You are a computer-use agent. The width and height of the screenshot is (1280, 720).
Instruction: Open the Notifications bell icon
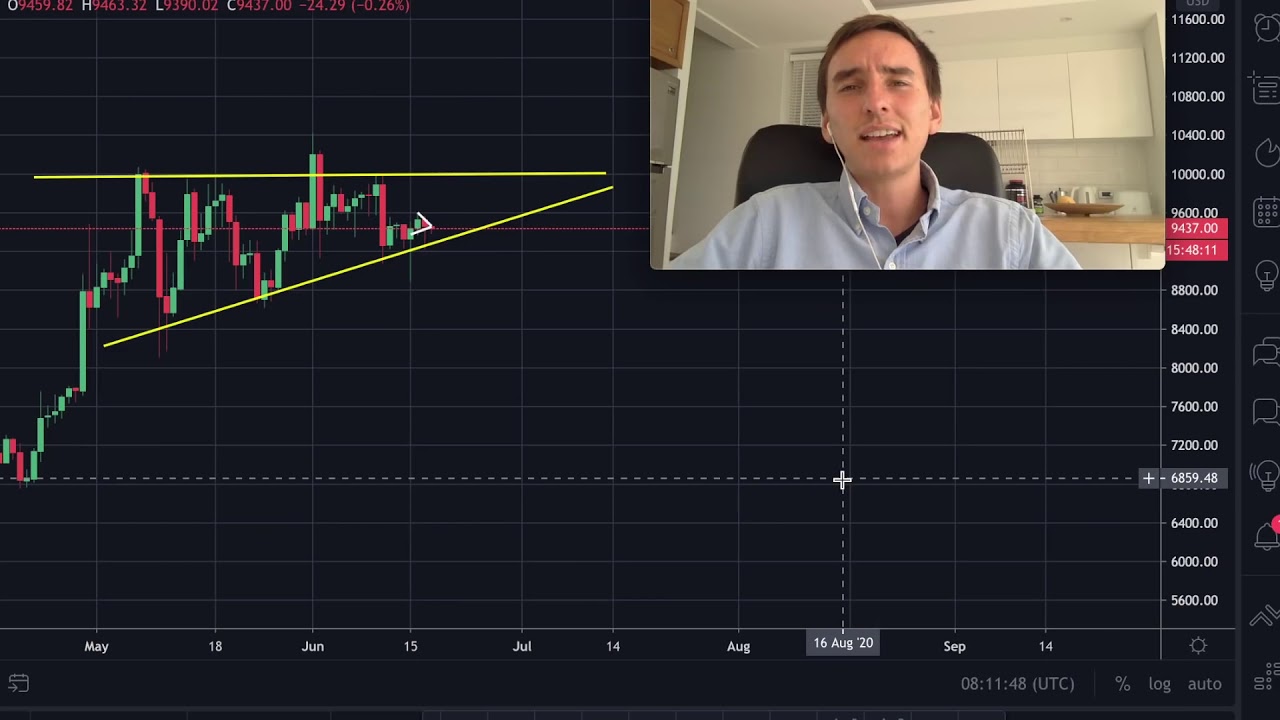pyautogui.click(x=1267, y=535)
